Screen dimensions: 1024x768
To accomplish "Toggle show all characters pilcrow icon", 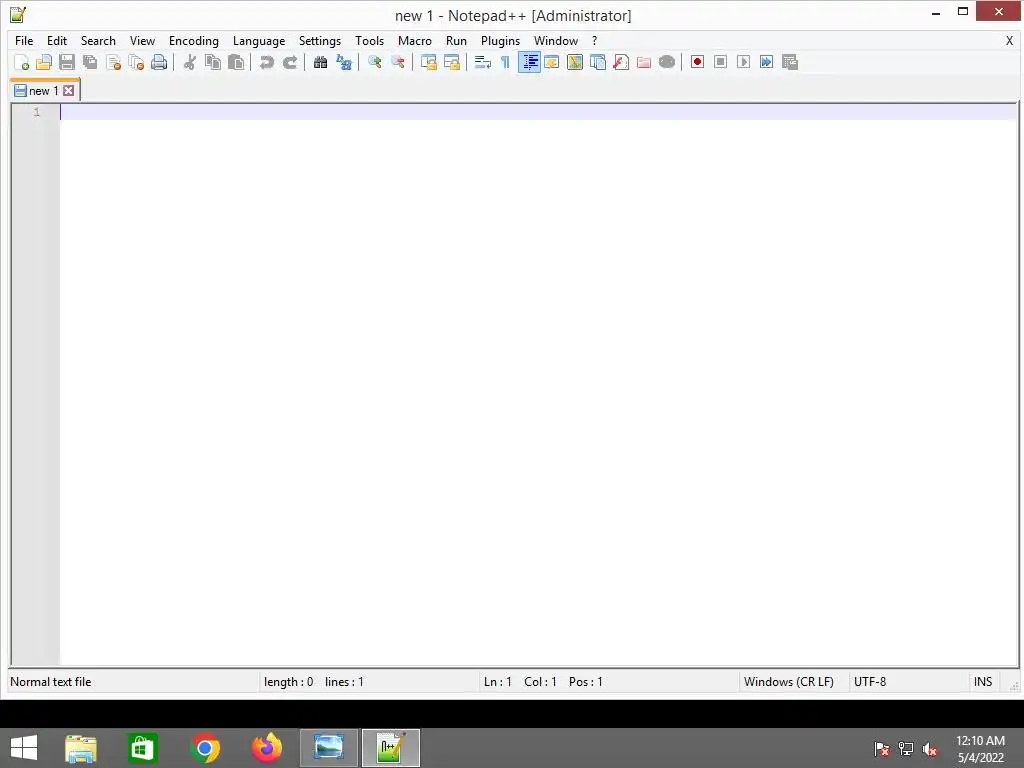I will (x=505, y=62).
